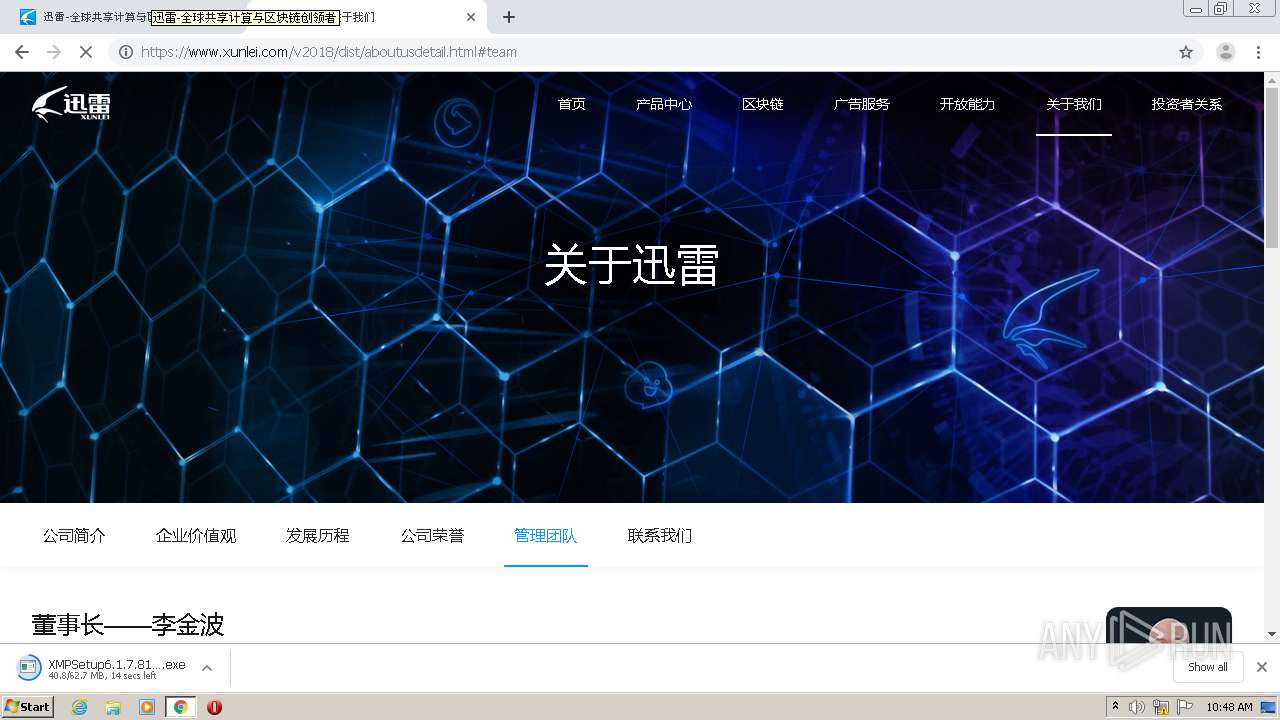Open the media player taskbar icon
Image resolution: width=1280 pixels, height=720 pixels.
pyautogui.click(x=147, y=707)
